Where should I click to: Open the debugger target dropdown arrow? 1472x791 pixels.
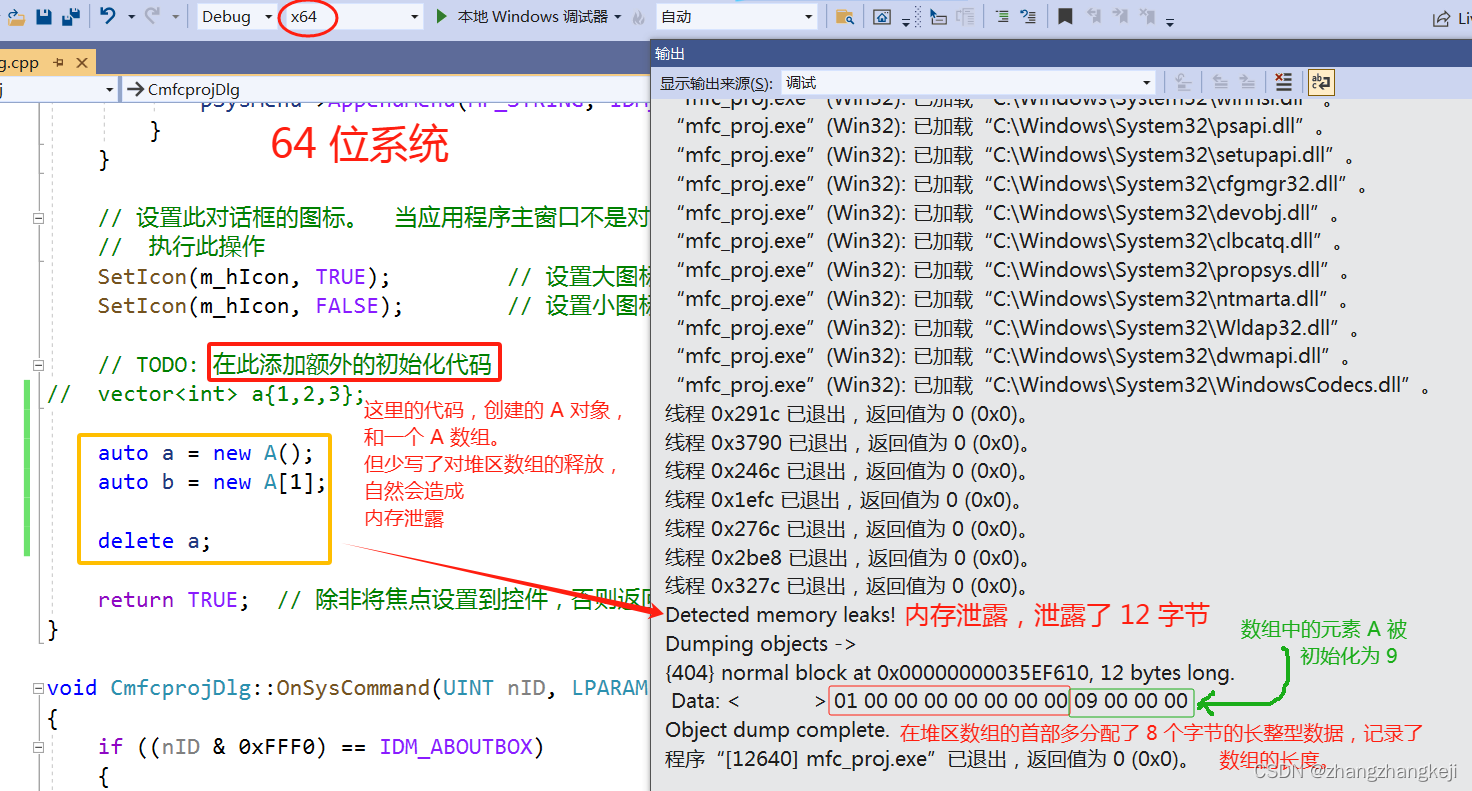coord(618,17)
